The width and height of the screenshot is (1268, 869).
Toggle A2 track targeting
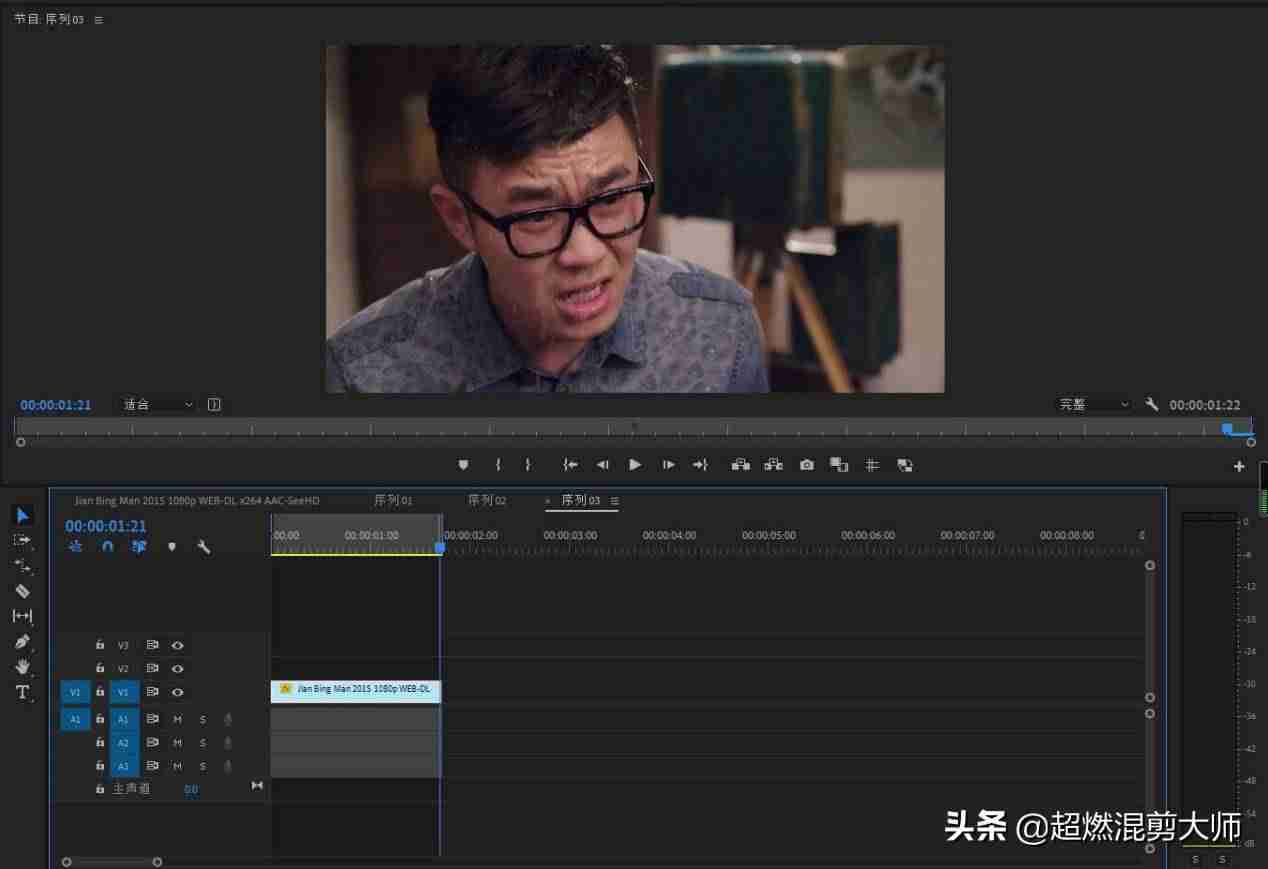click(x=124, y=743)
